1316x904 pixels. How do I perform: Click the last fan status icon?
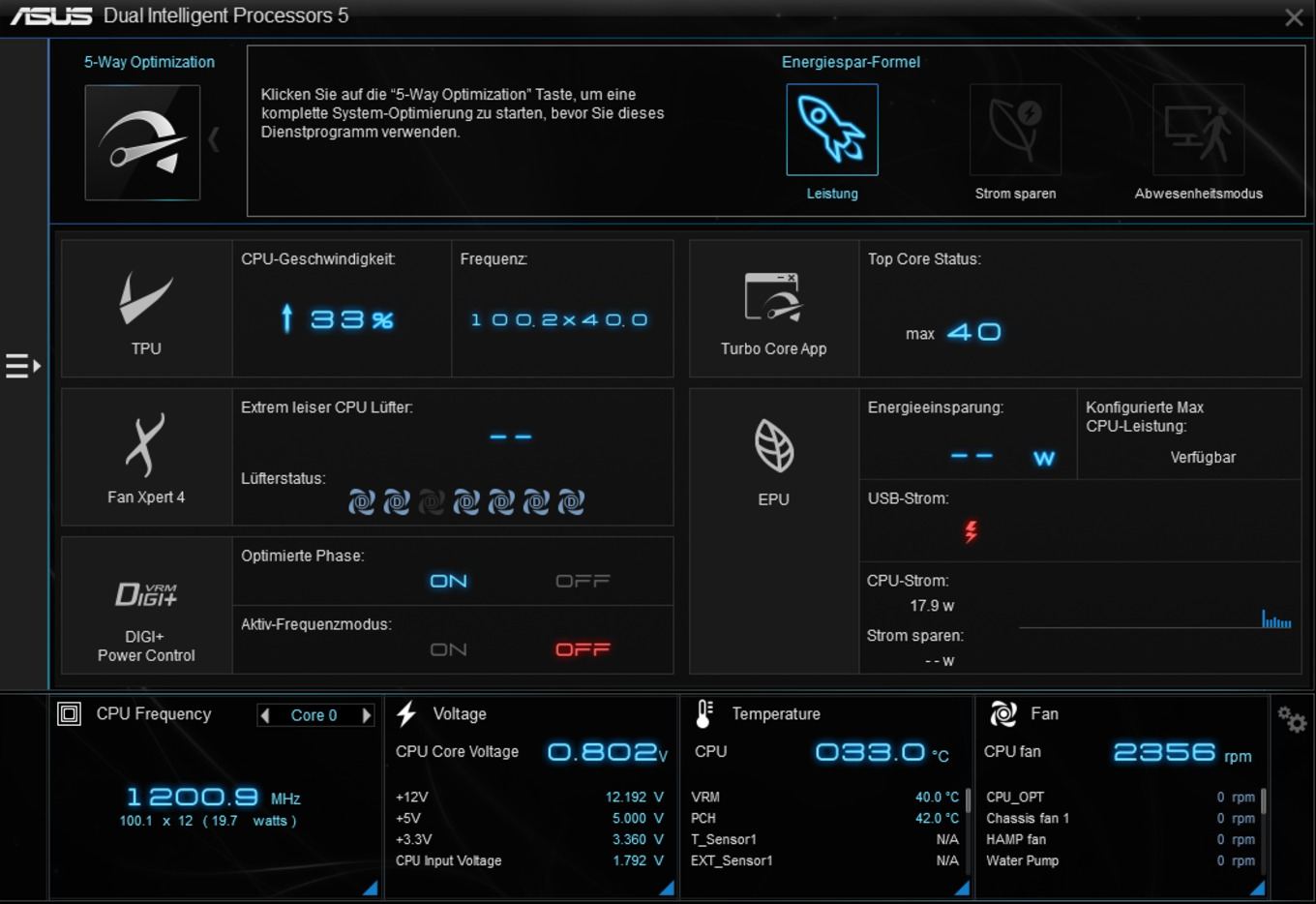571,501
